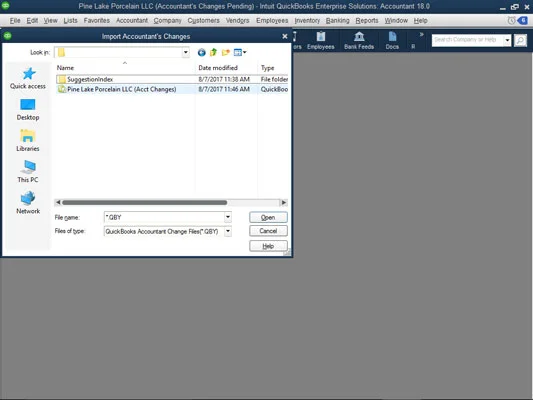
Task: Click Cancel button
Action: [268, 231]
